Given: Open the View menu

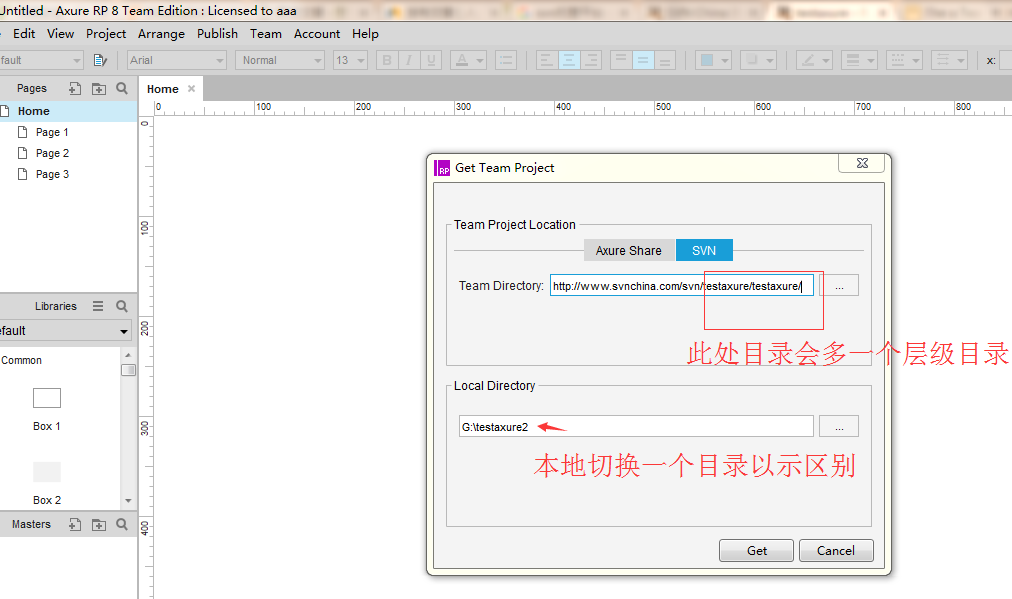Looking at the screenshot, I should click(x=61, y=34).
